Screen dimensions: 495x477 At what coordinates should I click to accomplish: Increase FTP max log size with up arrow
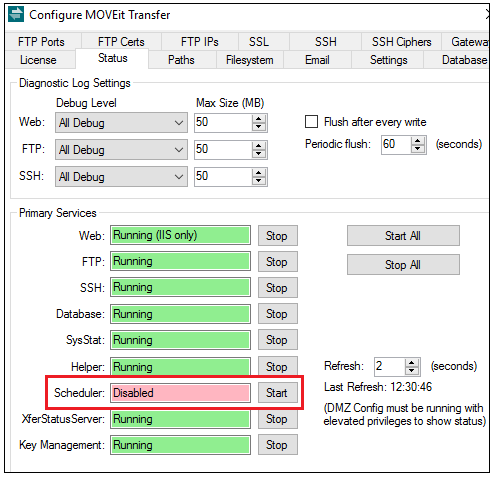[259, 146]
